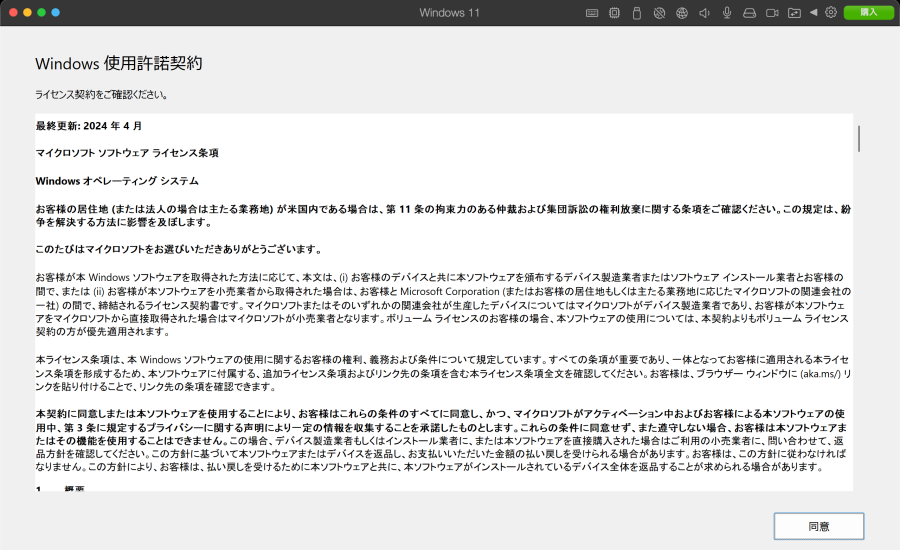Open the shared folder icon
900x550 pixels.
point(794,13)
